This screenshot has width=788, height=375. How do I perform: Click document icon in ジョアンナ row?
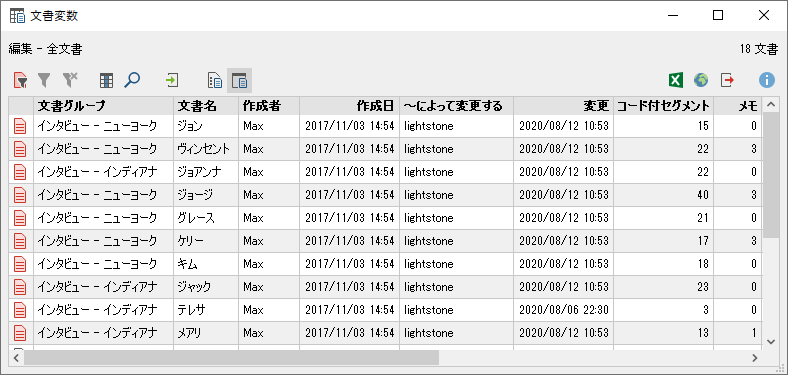[20, 172]
